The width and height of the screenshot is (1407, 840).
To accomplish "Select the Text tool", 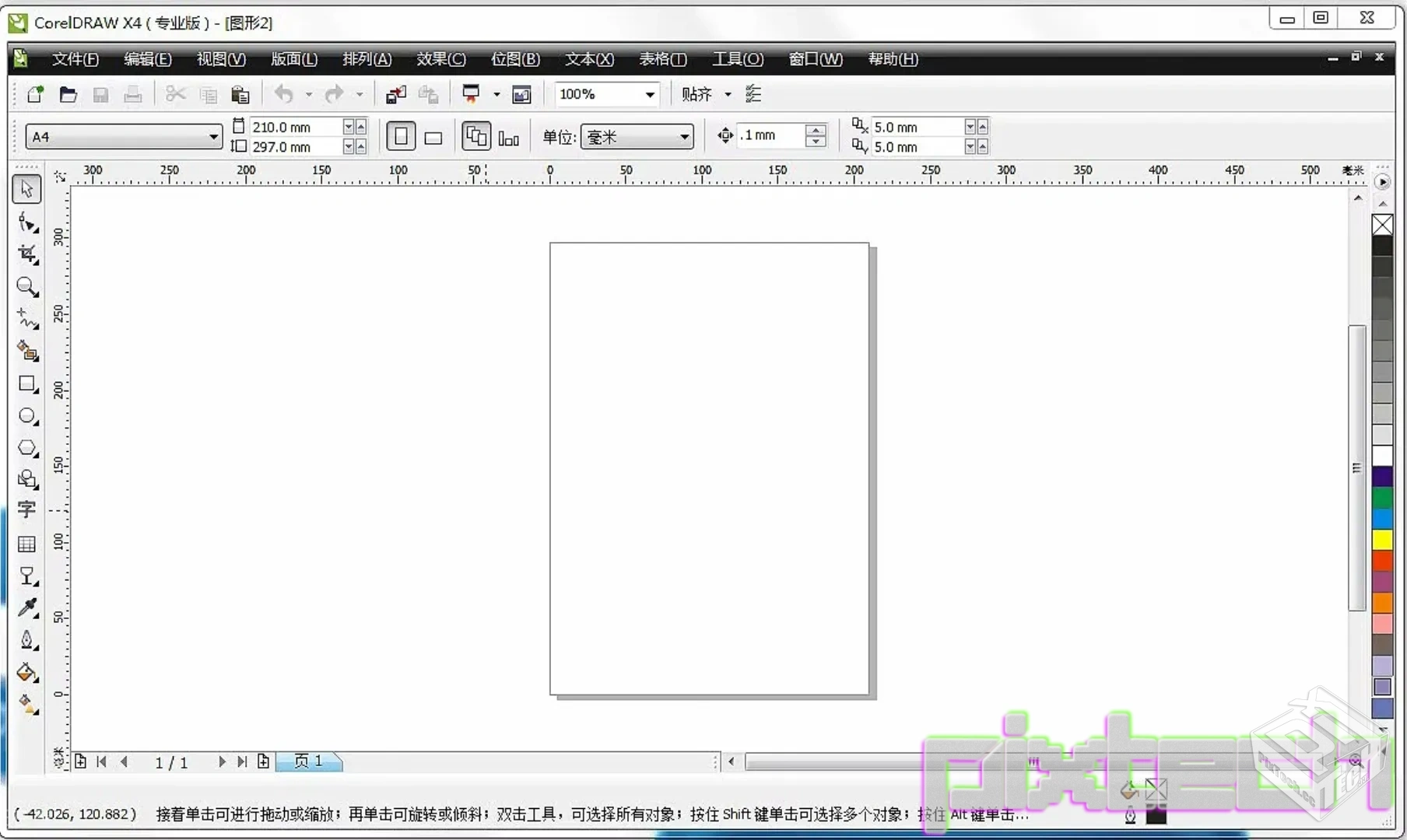I will coord(27,510).
